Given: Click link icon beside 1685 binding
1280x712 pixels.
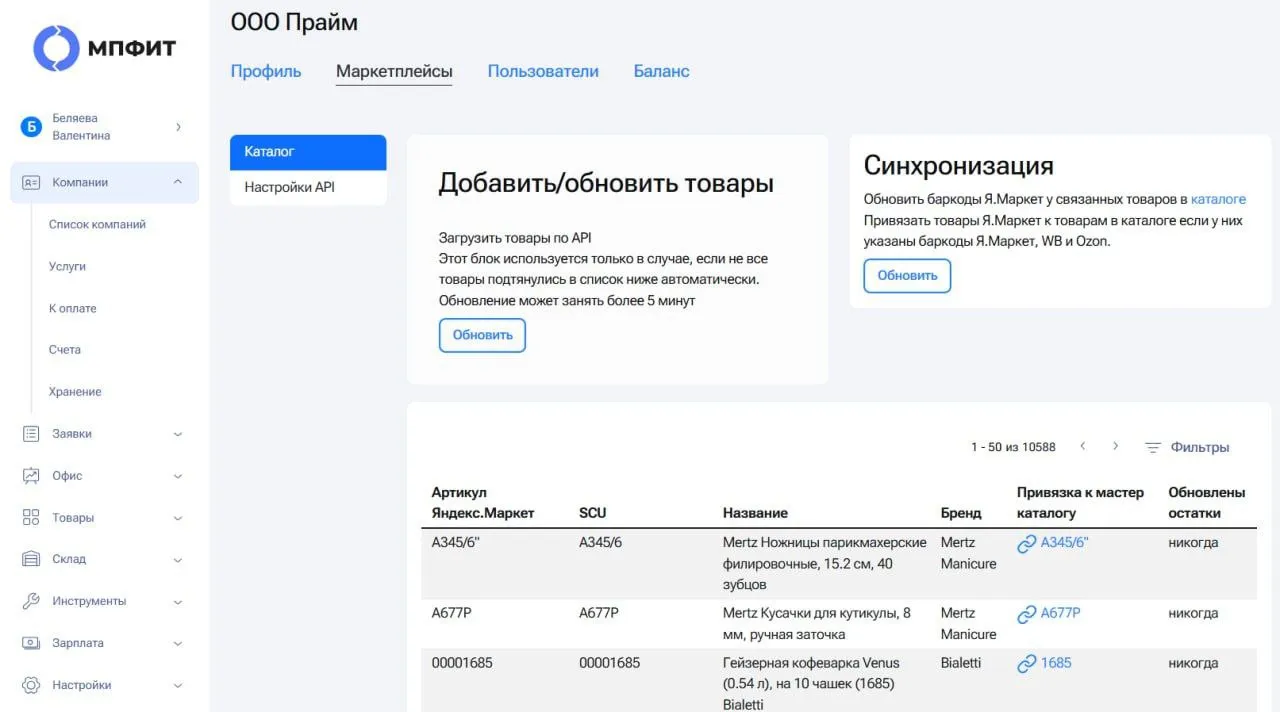Looking at the screenshot, I should click(x=1027, y=663).
